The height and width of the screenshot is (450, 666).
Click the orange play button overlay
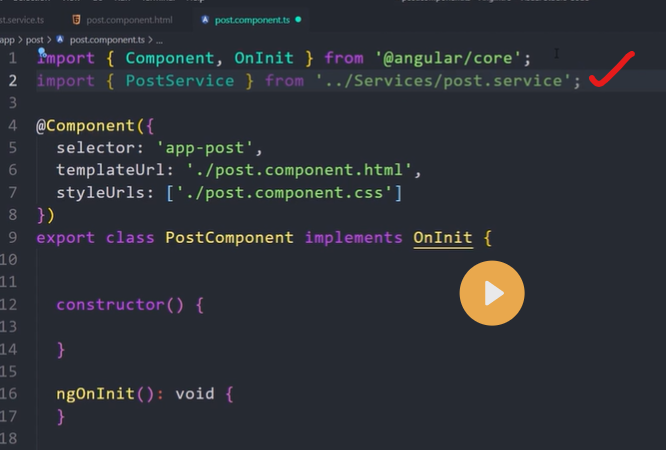coord(491,293)
